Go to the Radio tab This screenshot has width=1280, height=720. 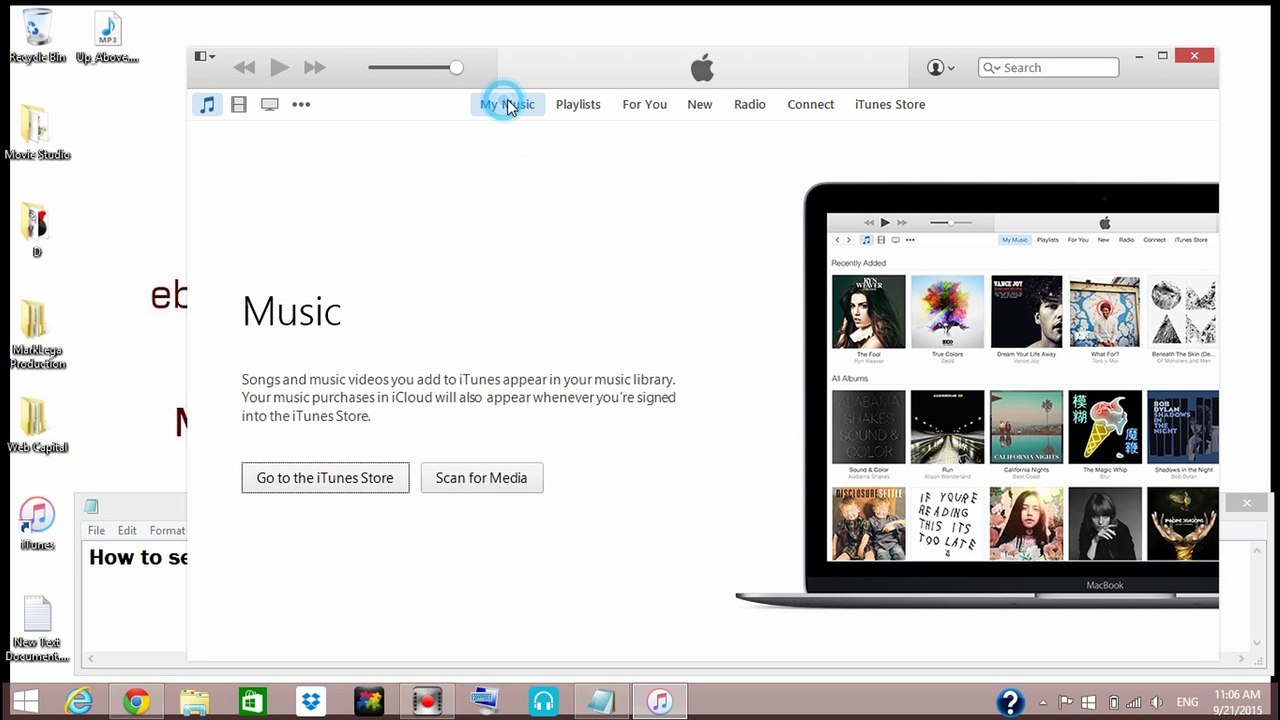coord(750,104)
